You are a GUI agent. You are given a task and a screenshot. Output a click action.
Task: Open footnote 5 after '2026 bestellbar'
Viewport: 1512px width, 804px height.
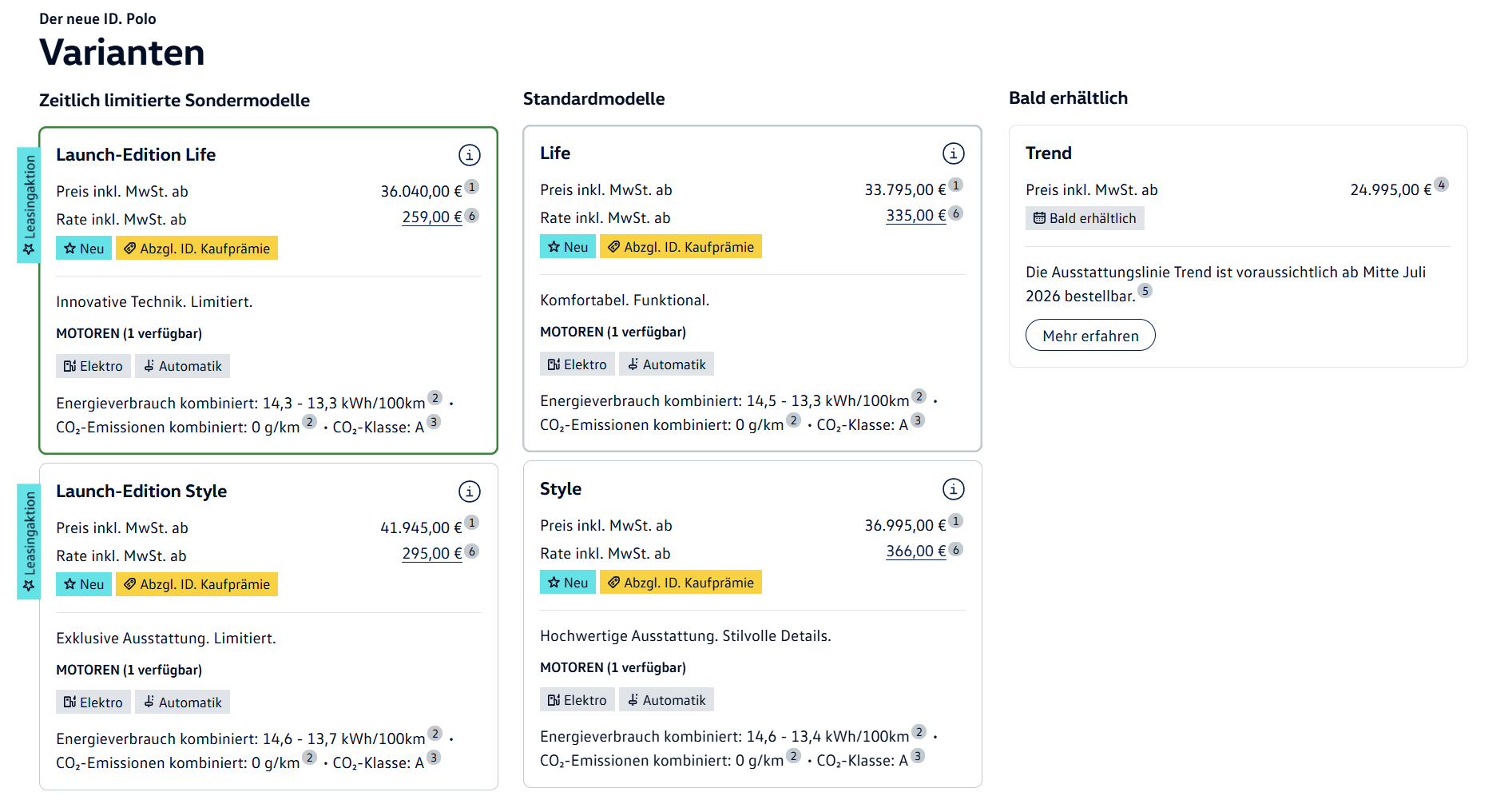pyautogui.click(x=1145, y=291)
